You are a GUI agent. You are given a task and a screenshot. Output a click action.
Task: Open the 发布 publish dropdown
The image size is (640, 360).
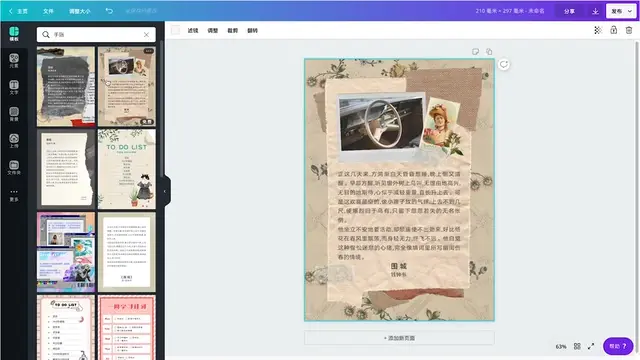pyautogui.click(x=621, y=11)
